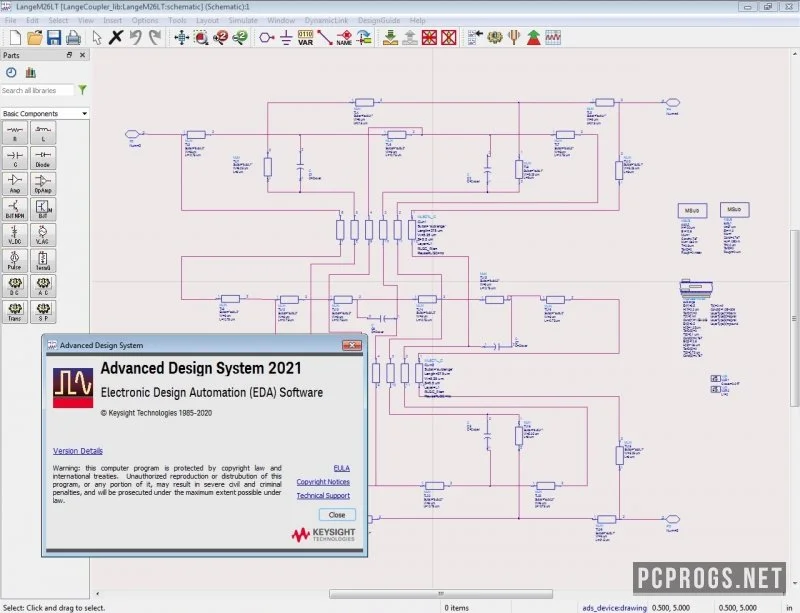This screenshot has height=613, width=800.
Task: Undo the last action
Action: [135, 37]
